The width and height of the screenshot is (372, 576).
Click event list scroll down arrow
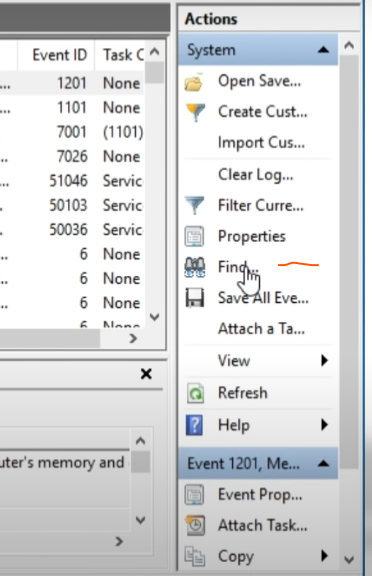pos(155,317)
